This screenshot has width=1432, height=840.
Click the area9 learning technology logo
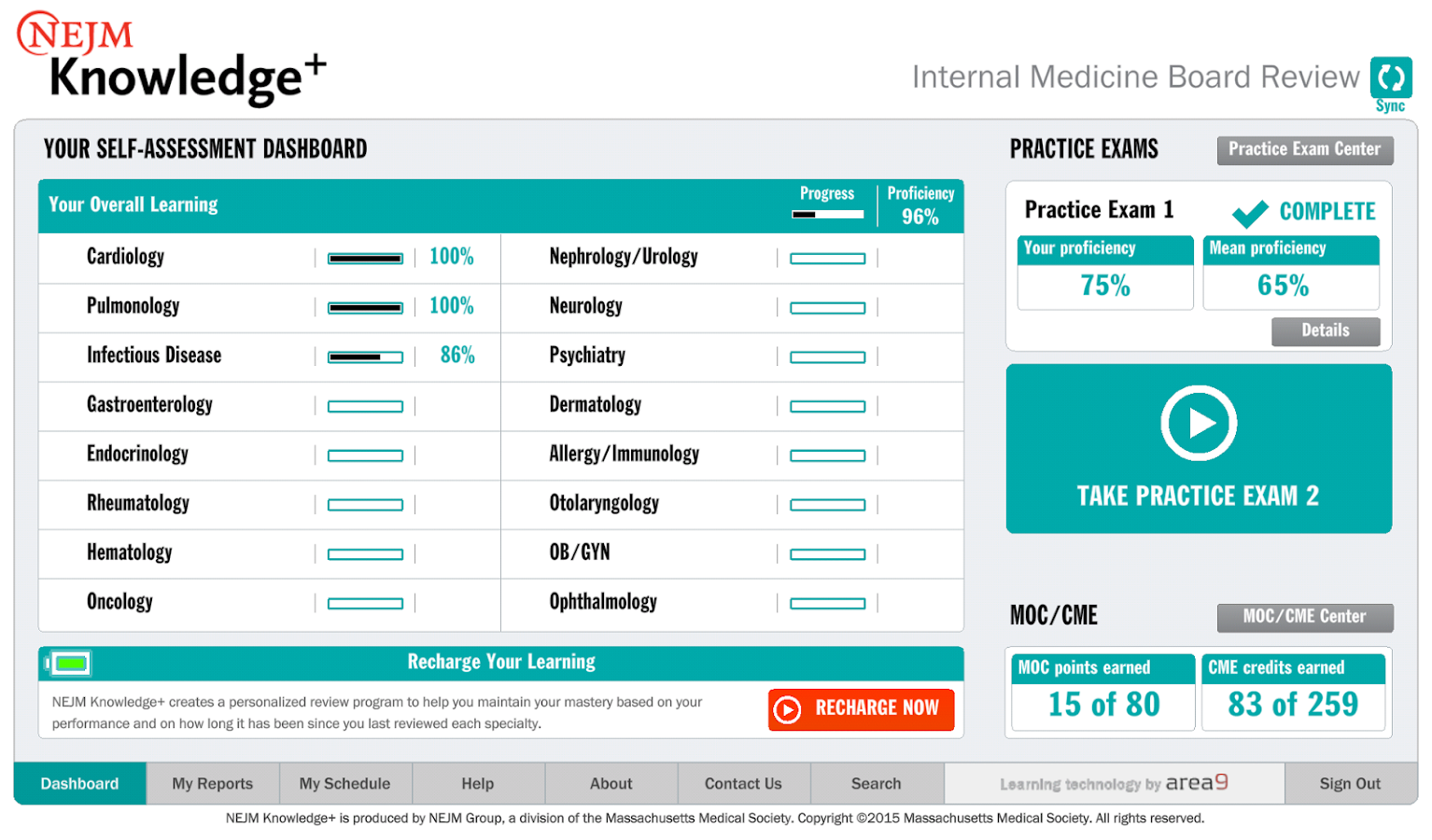1114,783
